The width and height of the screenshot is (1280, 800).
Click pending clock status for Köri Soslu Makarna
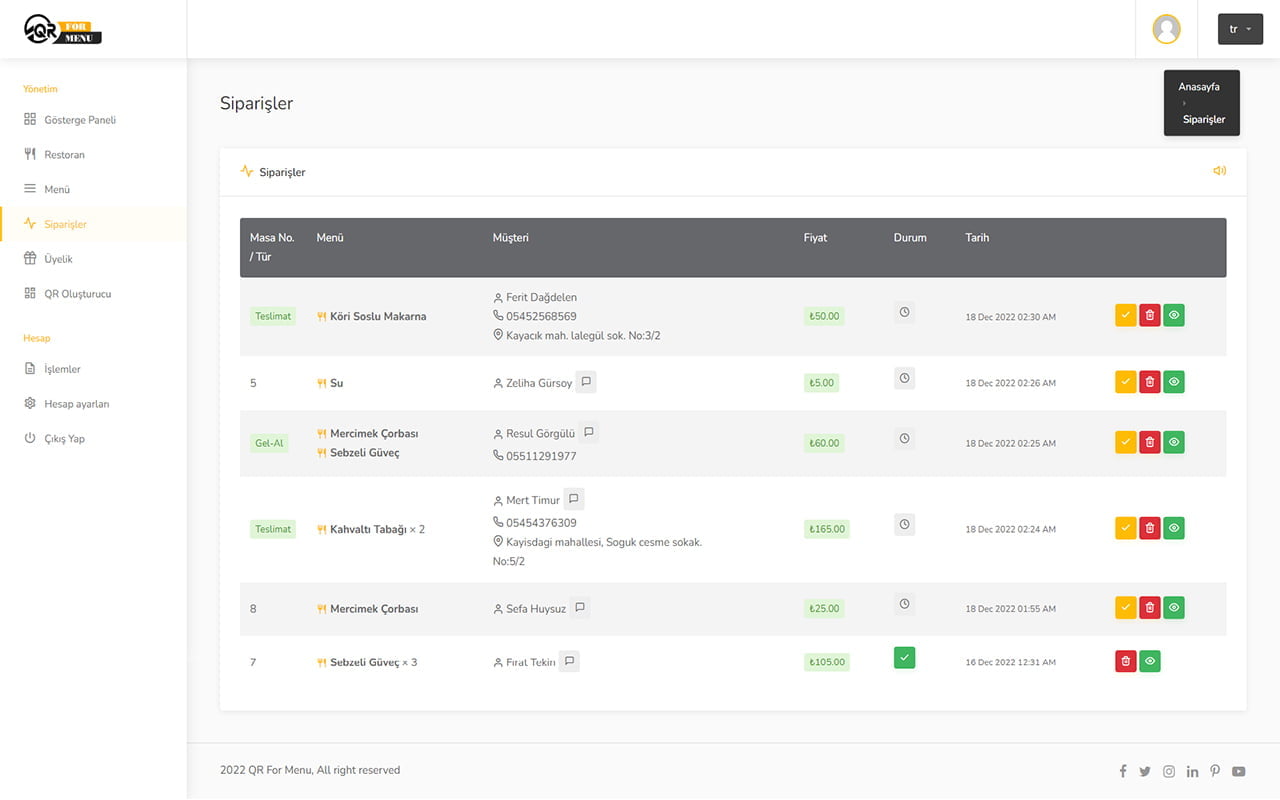(x=905, y=312)
